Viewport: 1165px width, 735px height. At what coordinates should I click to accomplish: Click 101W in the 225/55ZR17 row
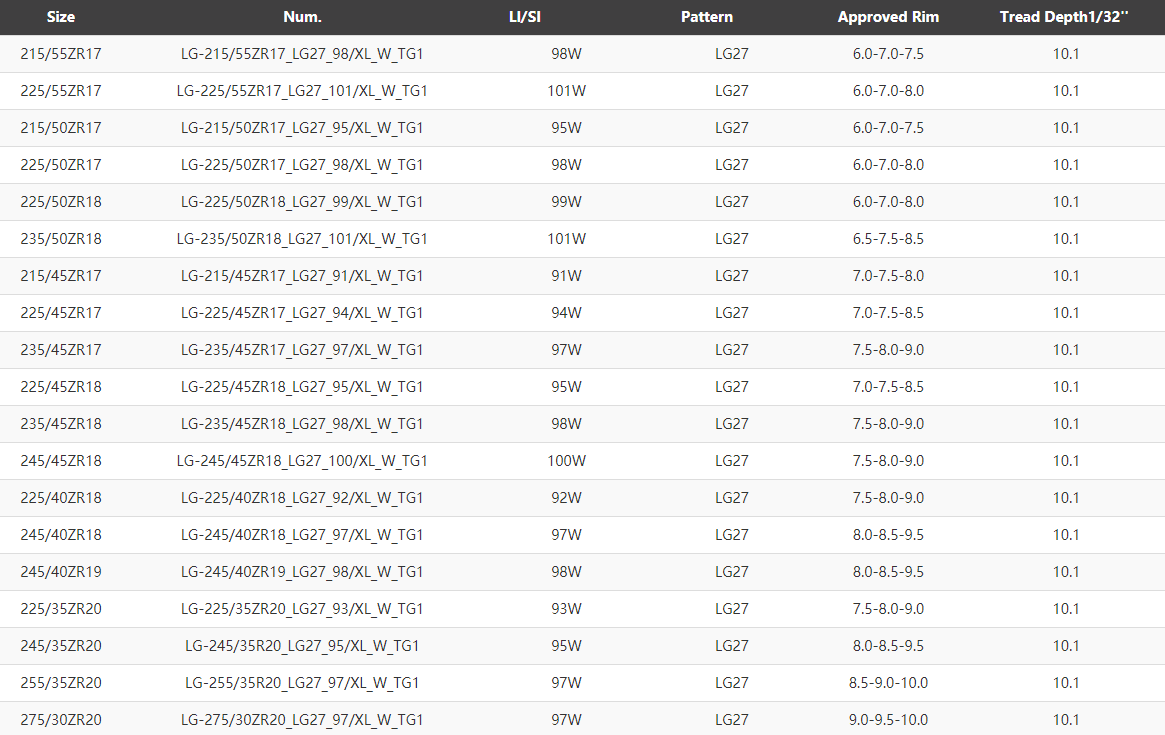coord(566,91)
